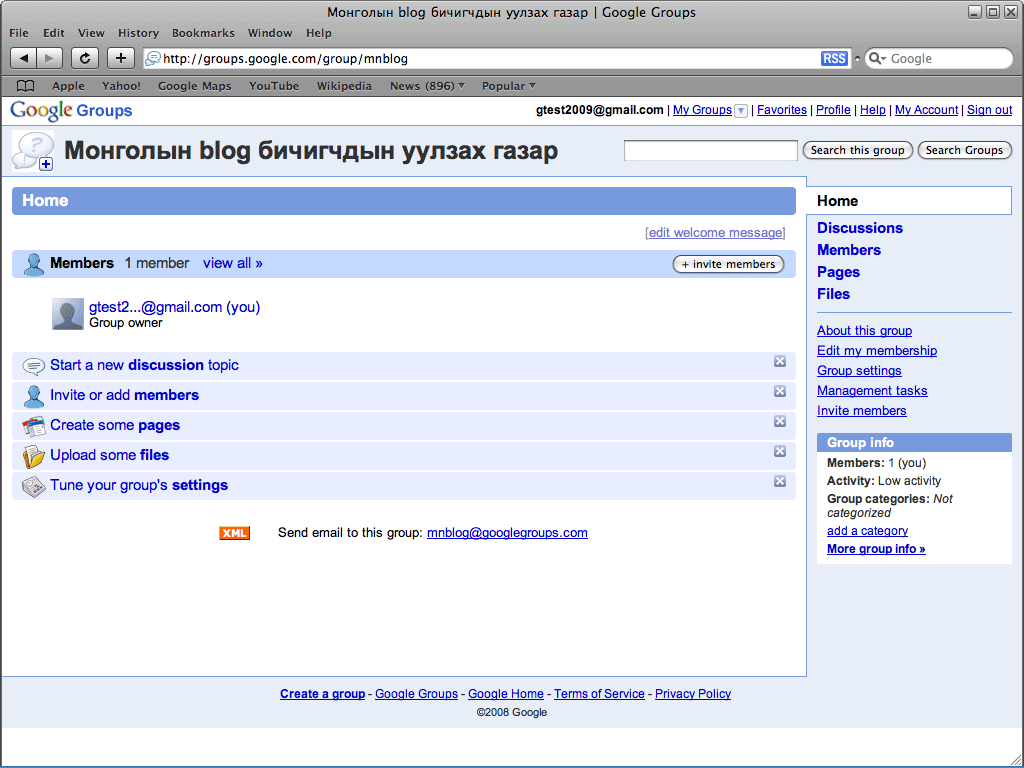The image size is (1024, 768).
Task: Open the View menu
Action: [x=91, y=33]
